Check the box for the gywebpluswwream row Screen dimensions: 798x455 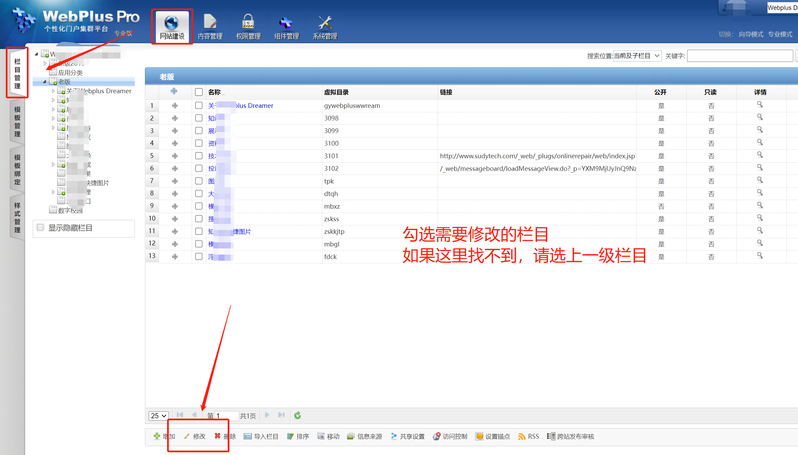coord(199,105)
